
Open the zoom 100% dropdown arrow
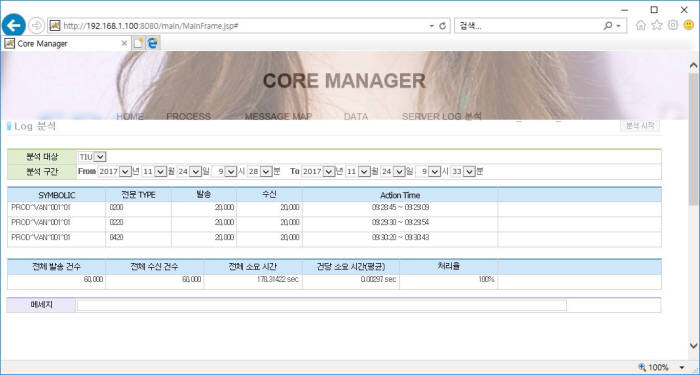(x=682, y=367)
